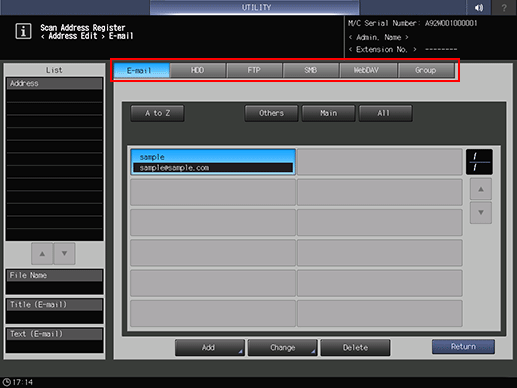Click the Text (E-mail) field

tap(54, 340)
